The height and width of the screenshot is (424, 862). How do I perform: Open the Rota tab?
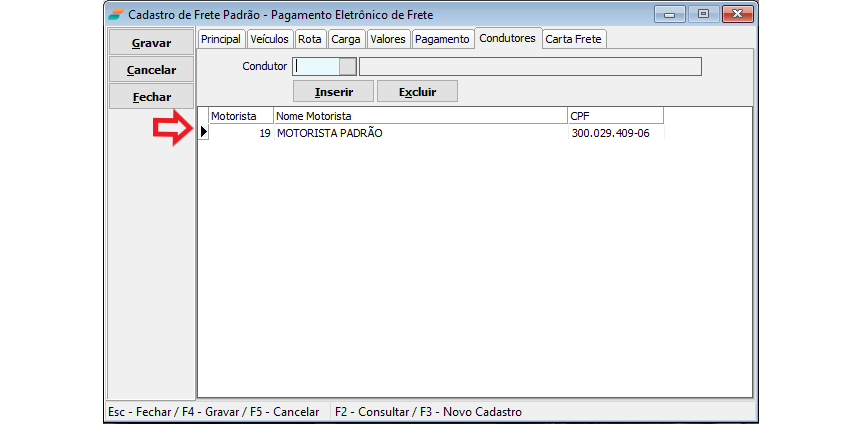309,39
